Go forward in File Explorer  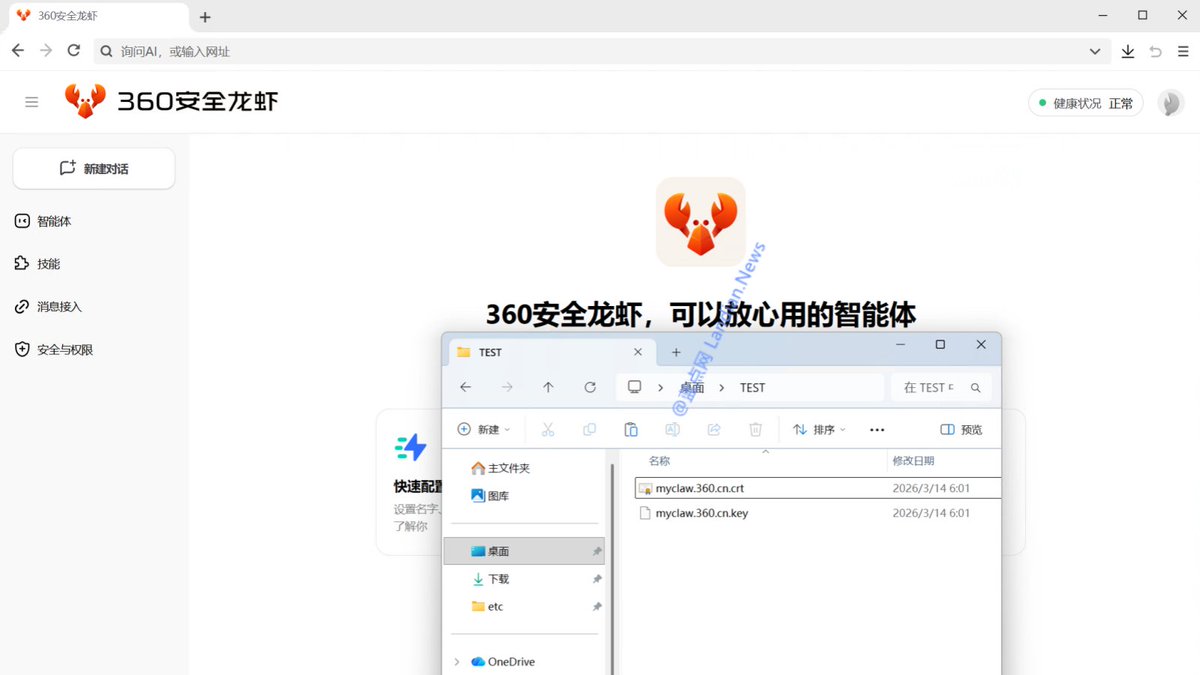click(507, 387)
